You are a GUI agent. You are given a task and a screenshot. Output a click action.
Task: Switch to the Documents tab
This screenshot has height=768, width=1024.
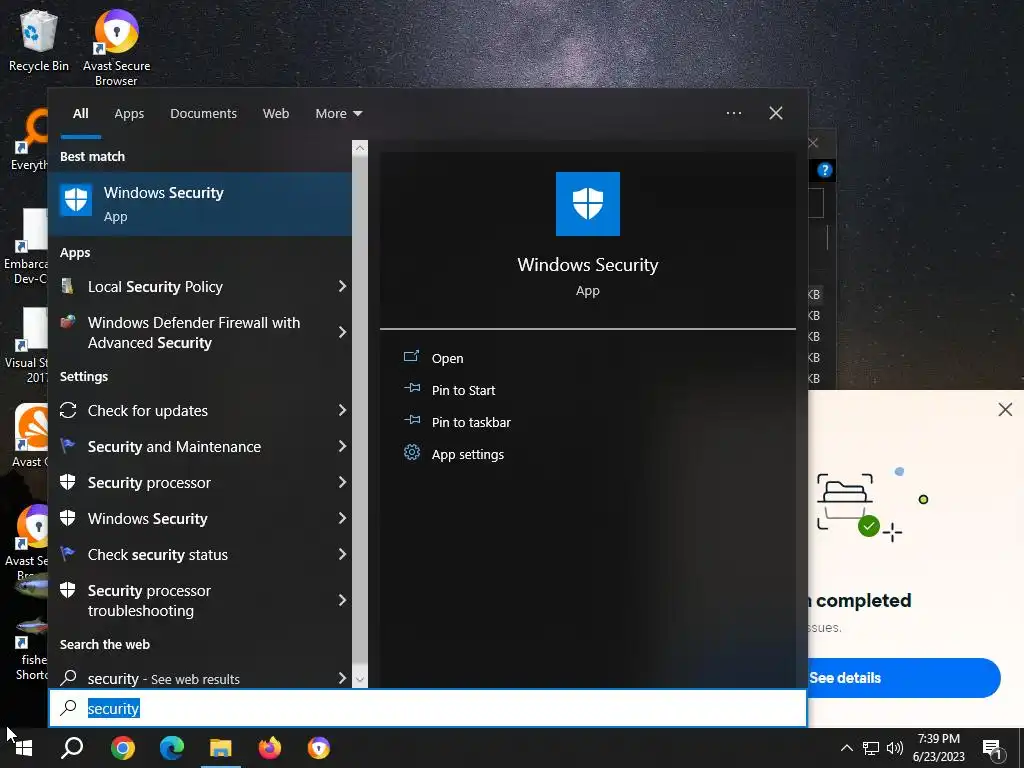(203, 114)
